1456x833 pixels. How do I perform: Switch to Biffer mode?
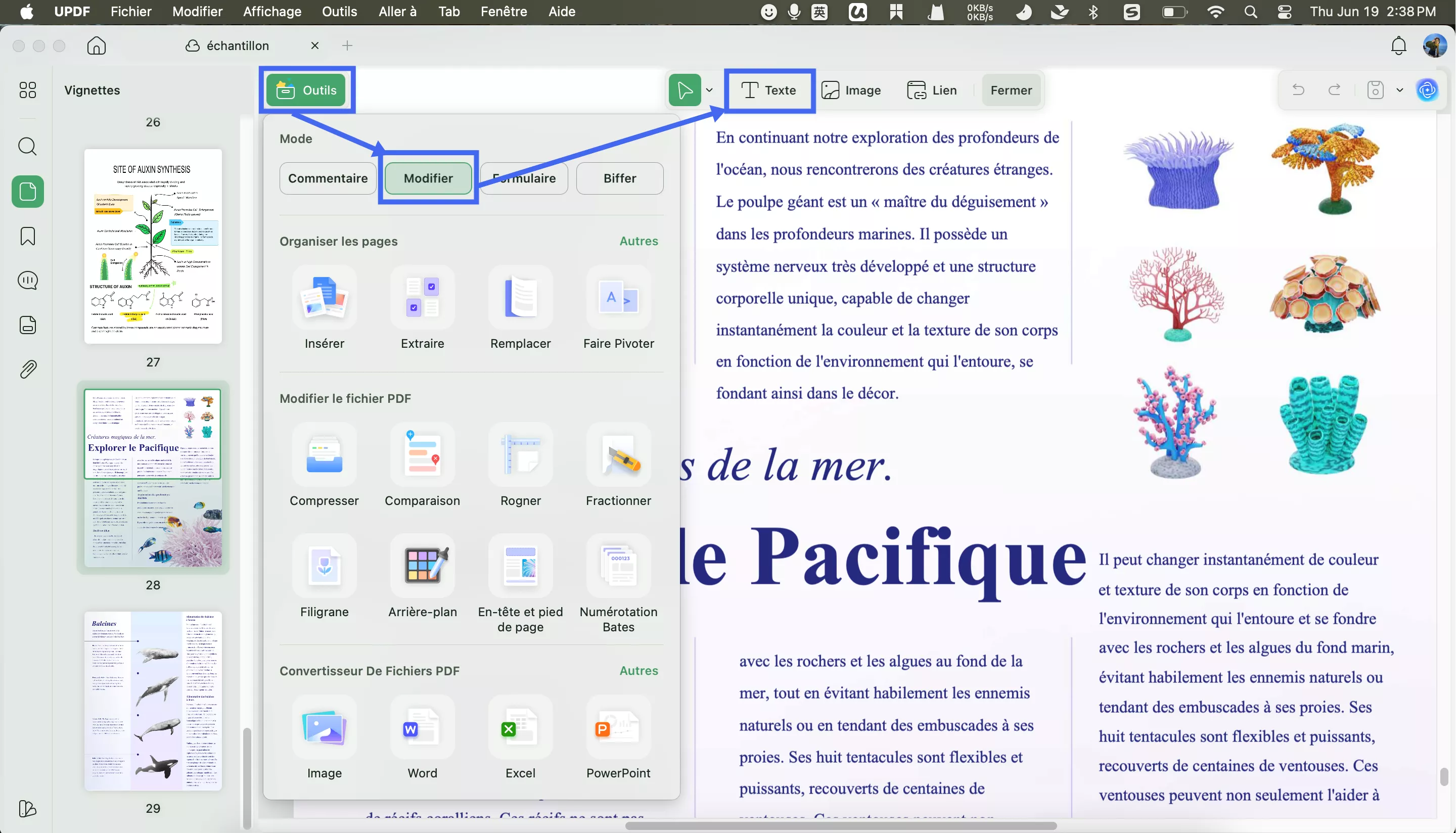coord(620,178)
